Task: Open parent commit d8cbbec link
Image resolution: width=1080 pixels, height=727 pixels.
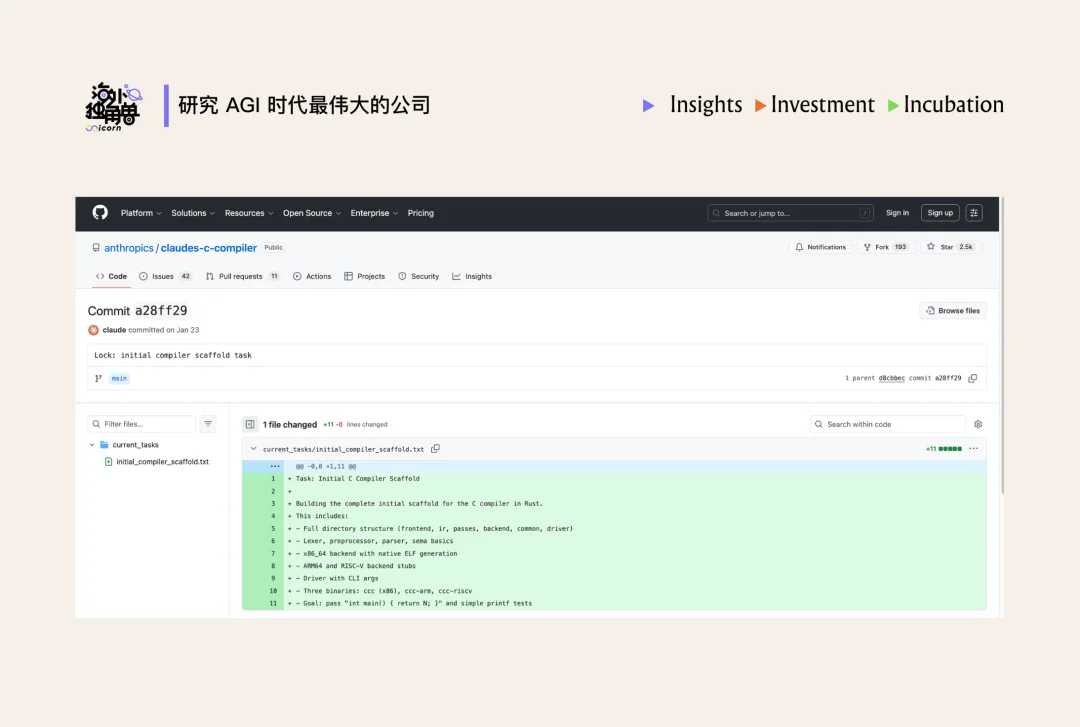Action: click(x=891, y=377)
